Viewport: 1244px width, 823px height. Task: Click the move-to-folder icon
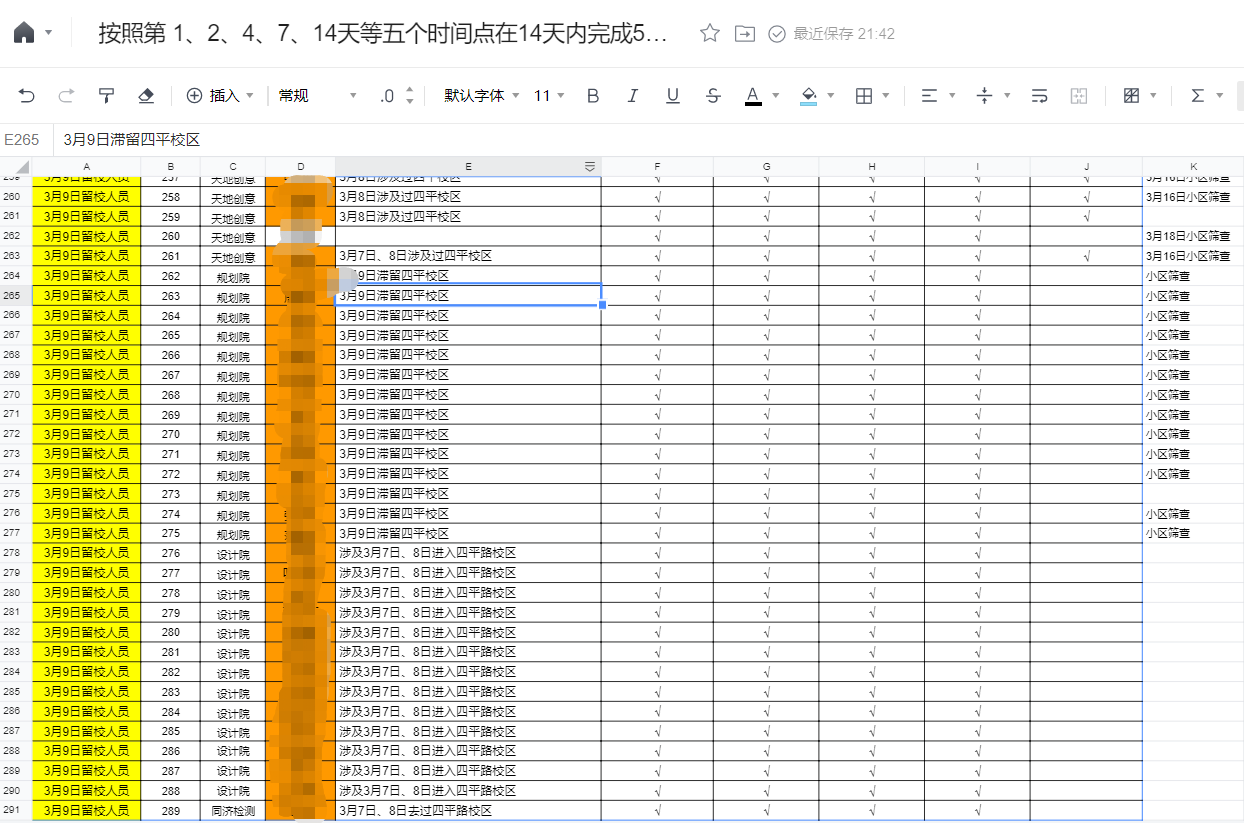tap(744, 34)
